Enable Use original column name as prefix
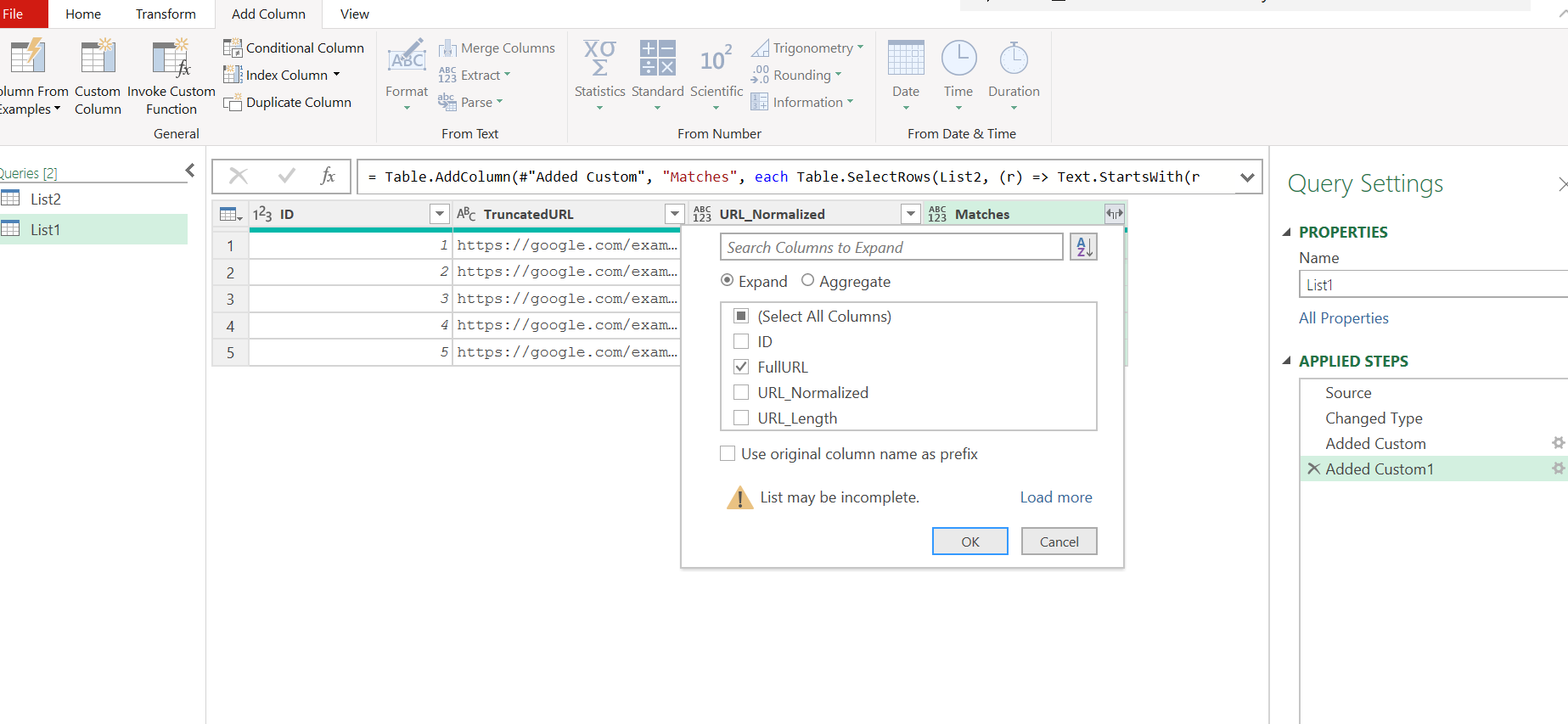Image resolution: width=1568 pixels, height=724 pixels. coord(728,453)
